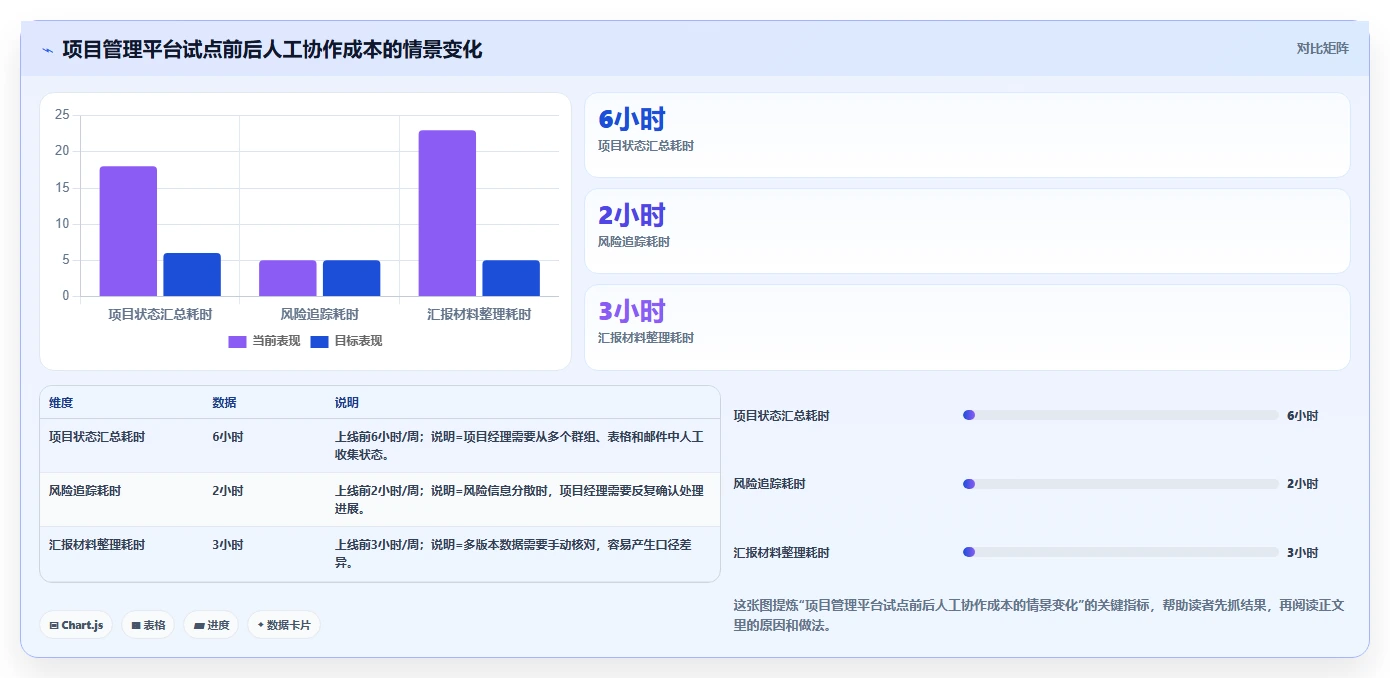This screenshot has height=678, width=1390.
Task: Click the 2小时 value after the progress bar
Action: click(x=1302, y=484)
